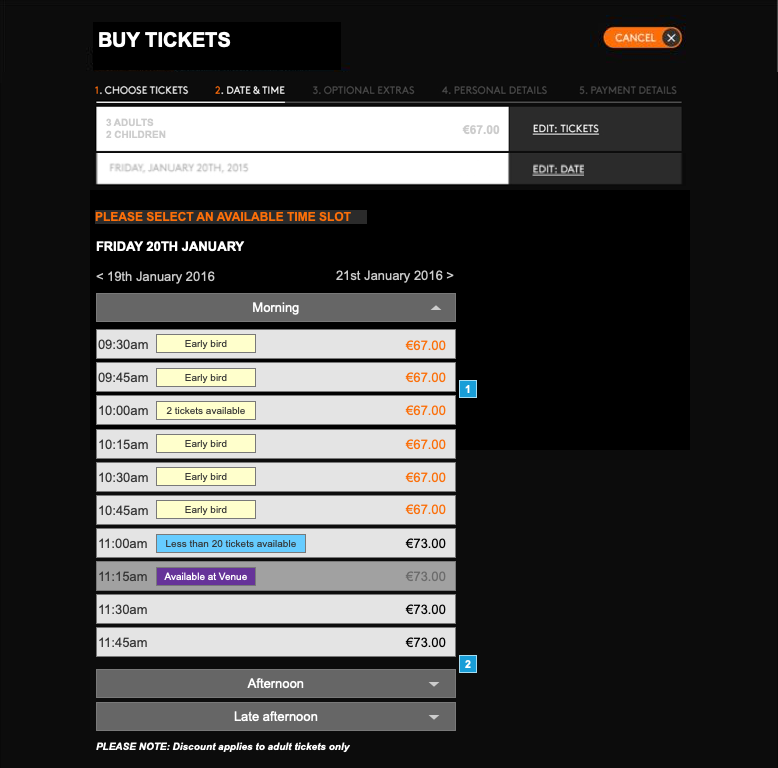778x768 pixels.
Task: Choose the 10:00am time slot
Action: (276, 411)
